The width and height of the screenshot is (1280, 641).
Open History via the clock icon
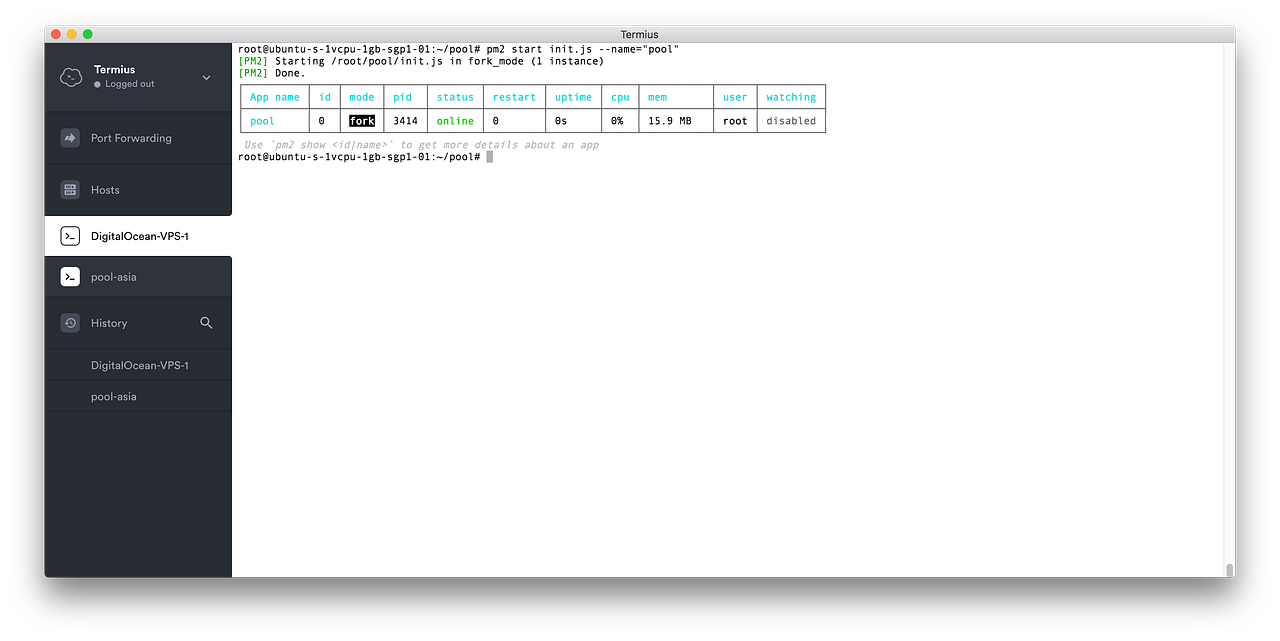[69, 322]
